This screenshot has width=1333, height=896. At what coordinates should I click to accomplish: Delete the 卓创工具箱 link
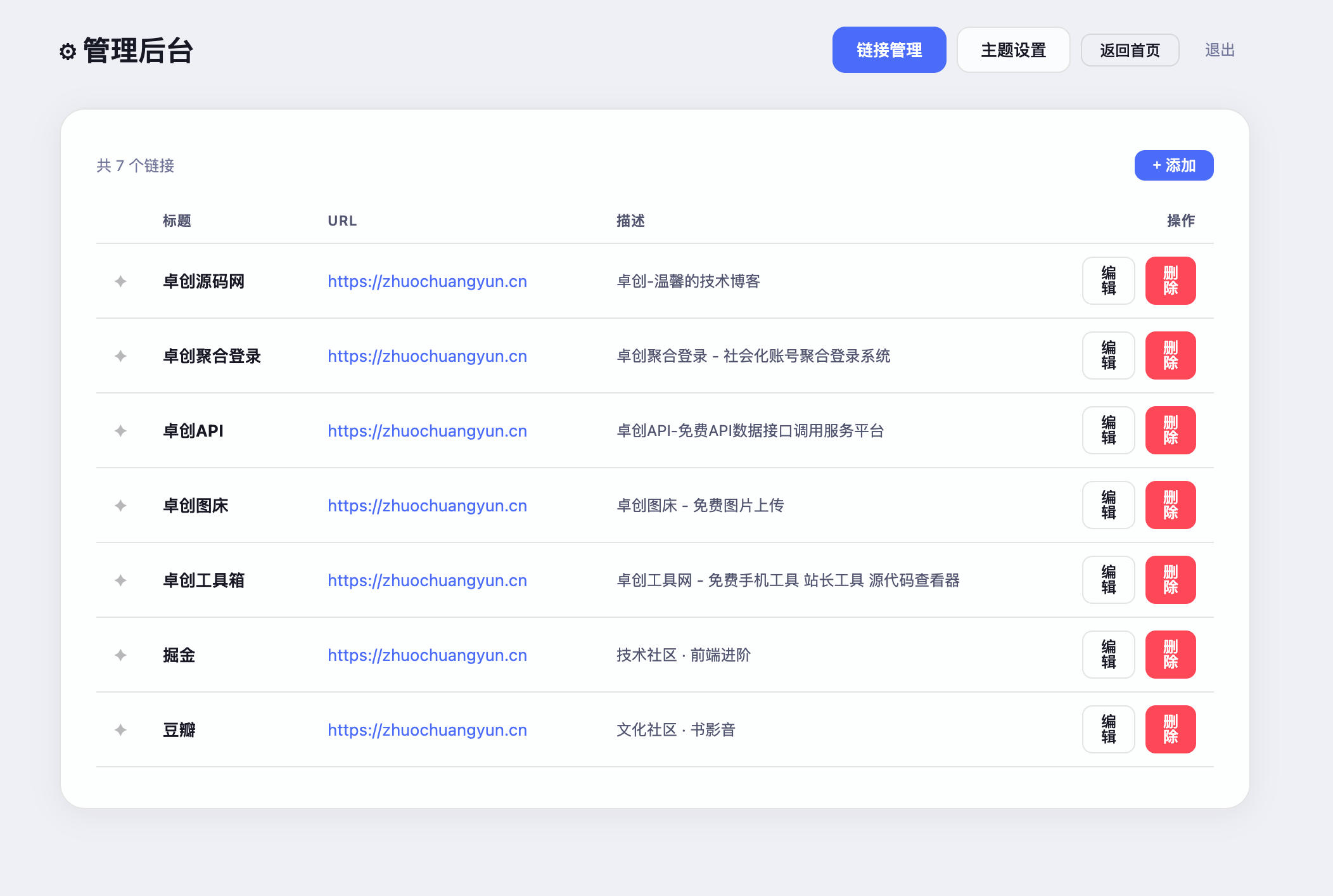(x=1170, y=580)
